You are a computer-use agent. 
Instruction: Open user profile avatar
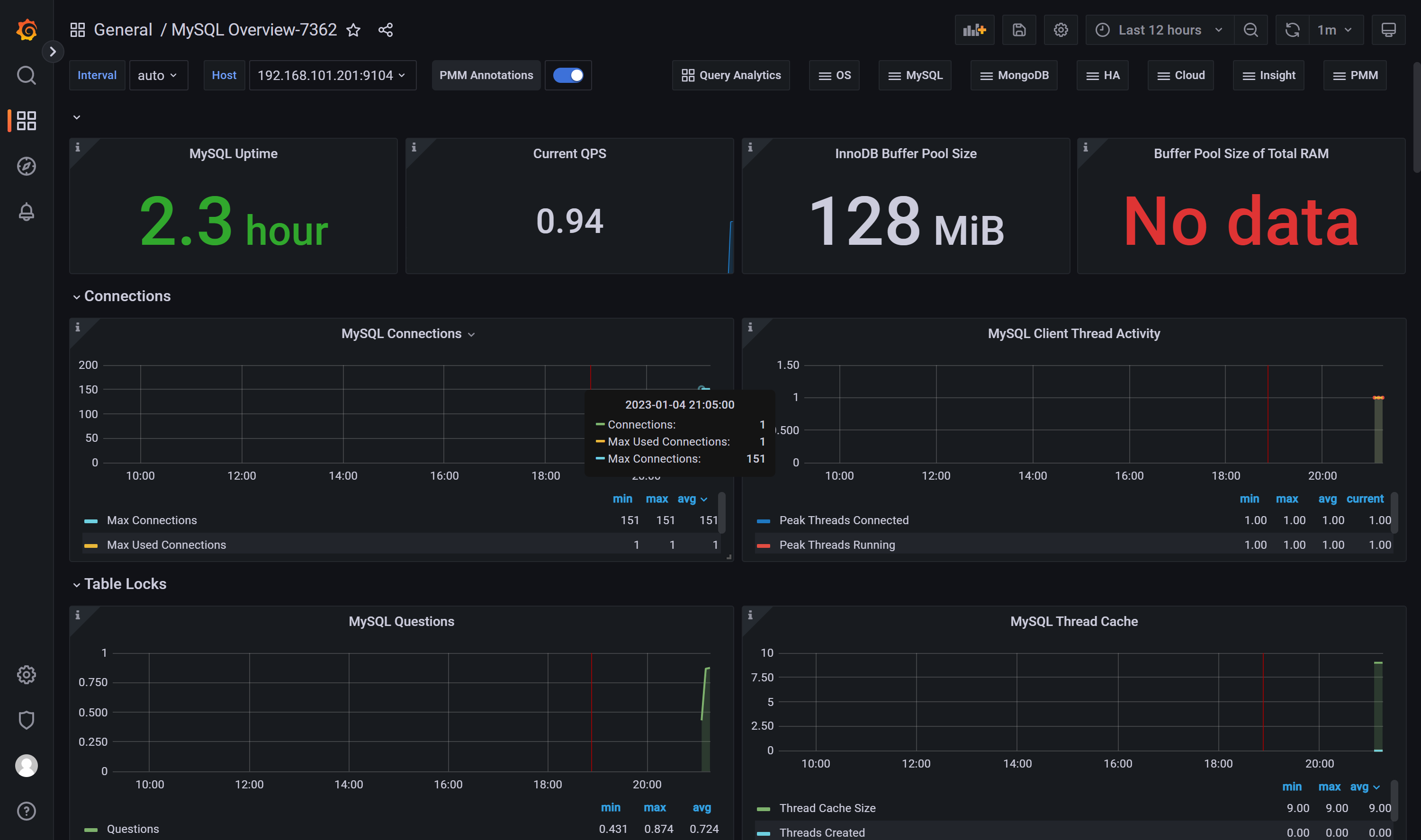(26, 766)
